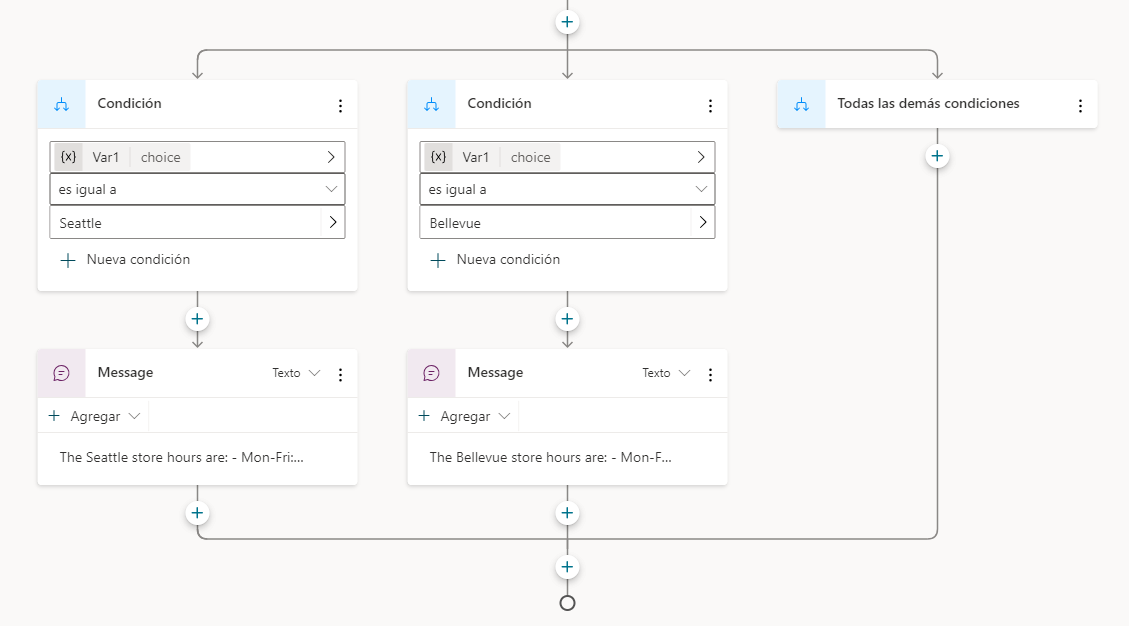This screenshot has width=1129, height=626.
Task: Open more options on Bellevue Message card
Action: (x=711, y=375)
